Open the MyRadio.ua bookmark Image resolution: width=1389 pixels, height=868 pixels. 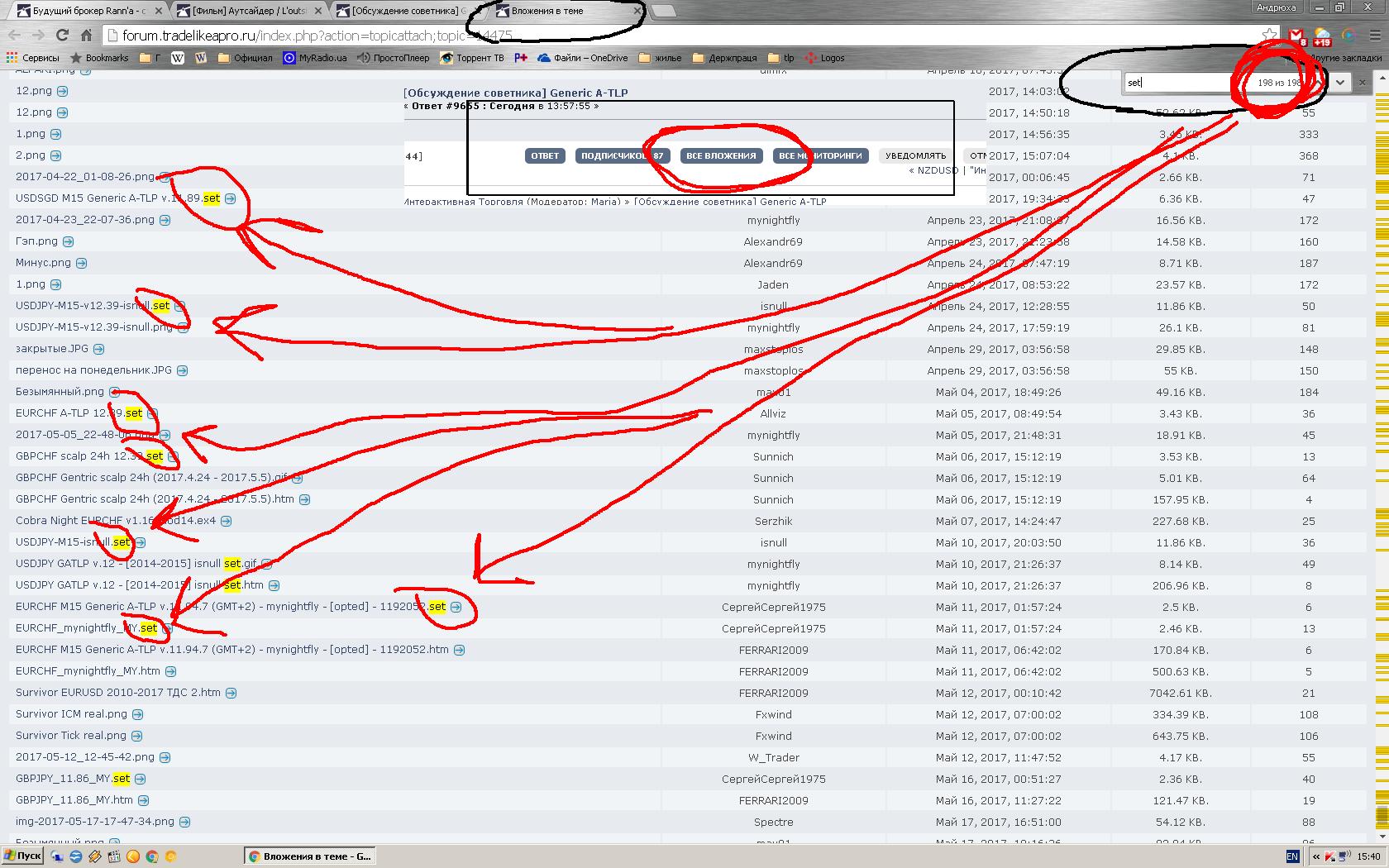(314, 58)
